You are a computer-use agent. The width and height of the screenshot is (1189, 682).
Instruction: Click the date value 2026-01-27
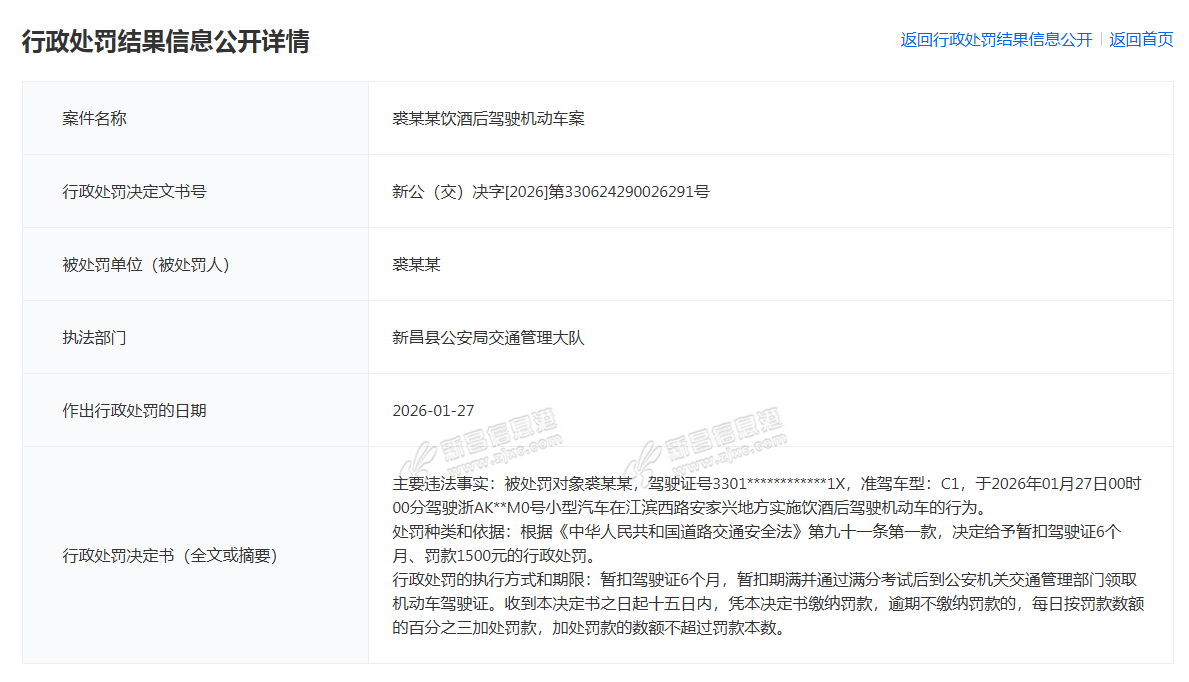(433, 410)
